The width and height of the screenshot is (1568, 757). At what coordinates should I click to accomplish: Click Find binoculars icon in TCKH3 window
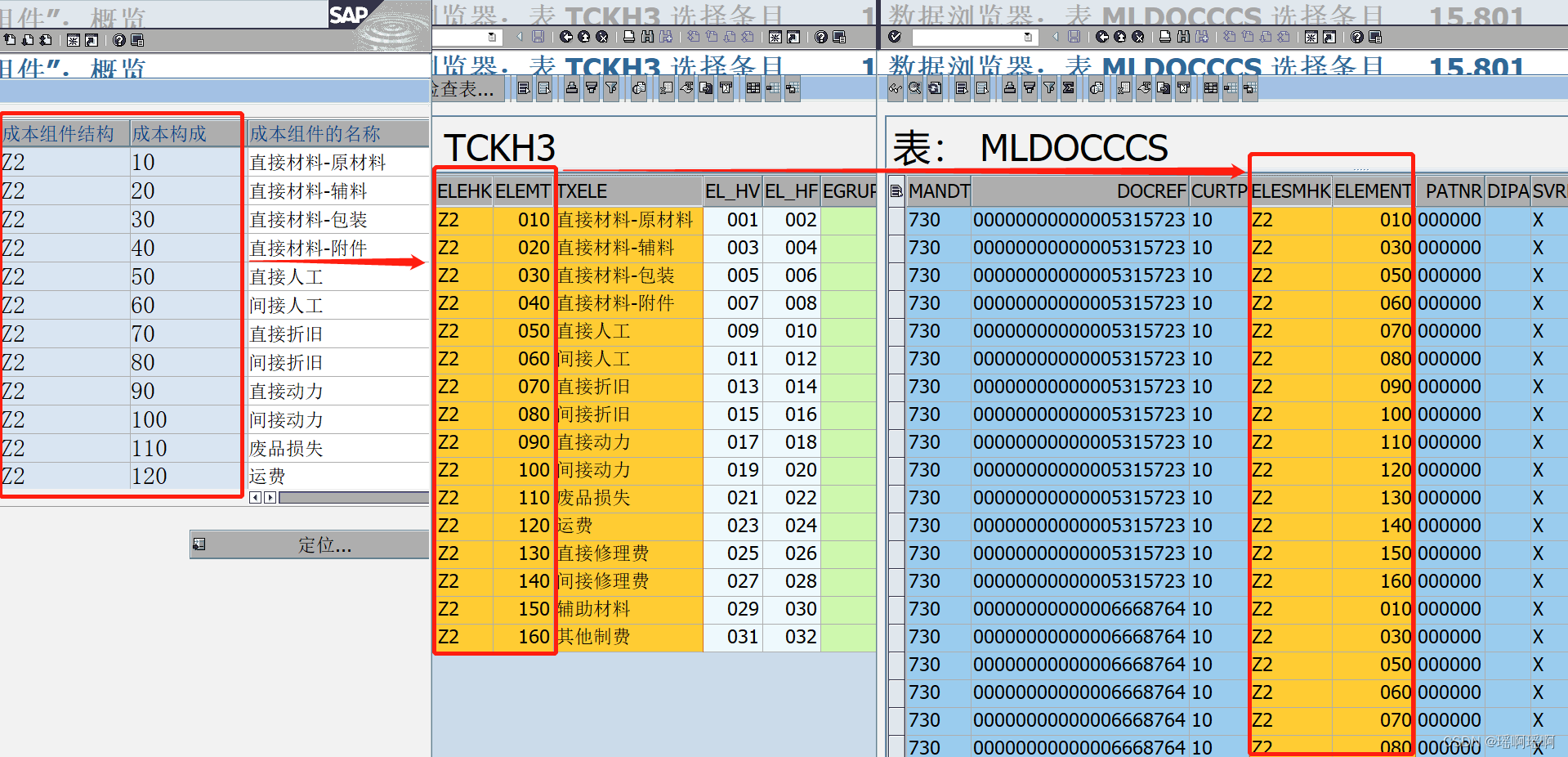click(647, 37)
